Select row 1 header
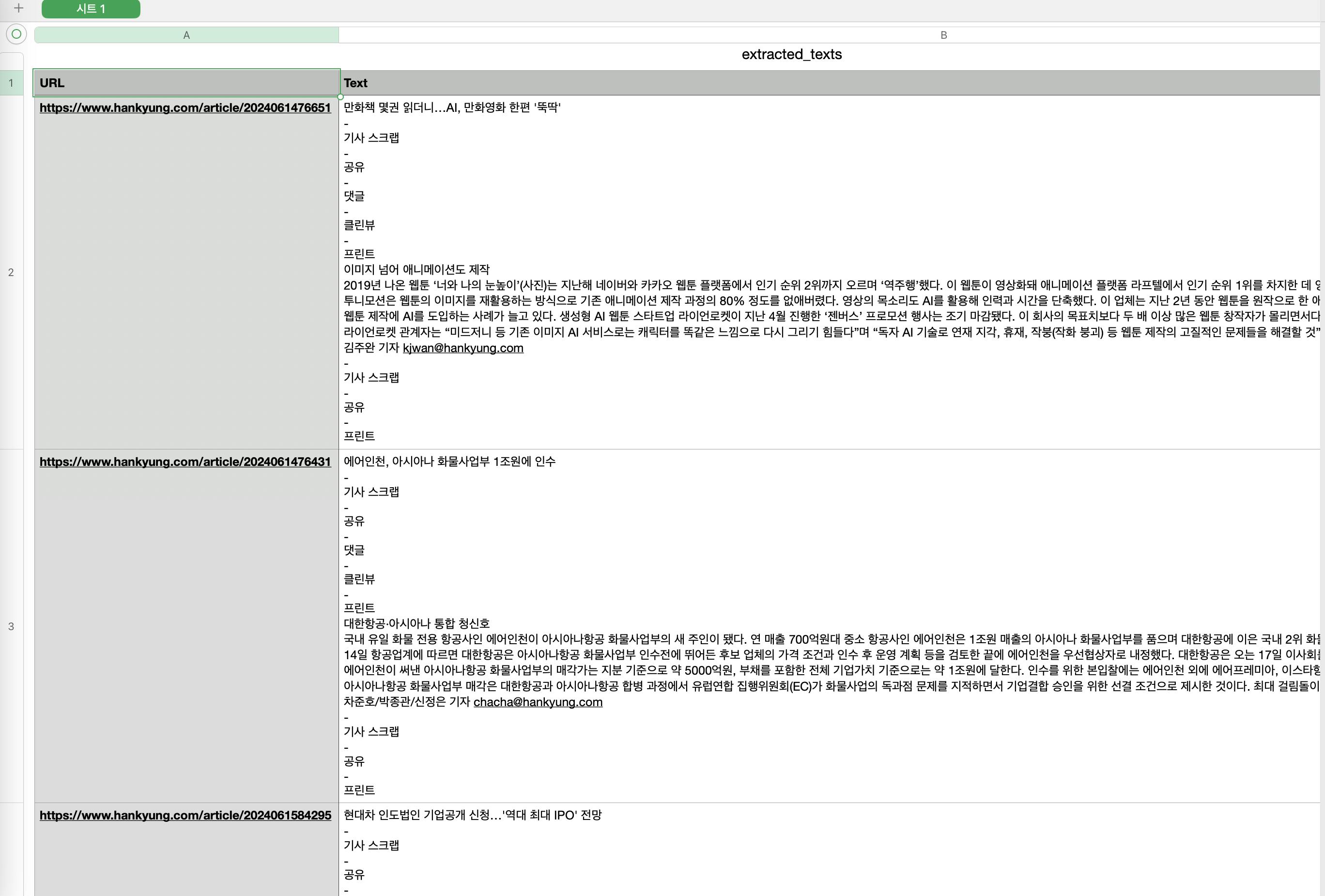This screenshot has width=1325, height=896. point(11,83)
